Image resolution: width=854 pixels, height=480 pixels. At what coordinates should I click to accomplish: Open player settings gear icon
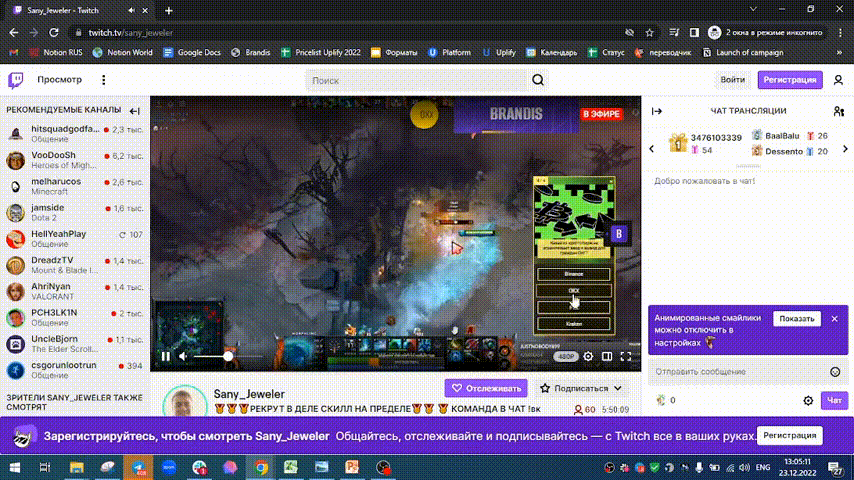coord(588,356)
